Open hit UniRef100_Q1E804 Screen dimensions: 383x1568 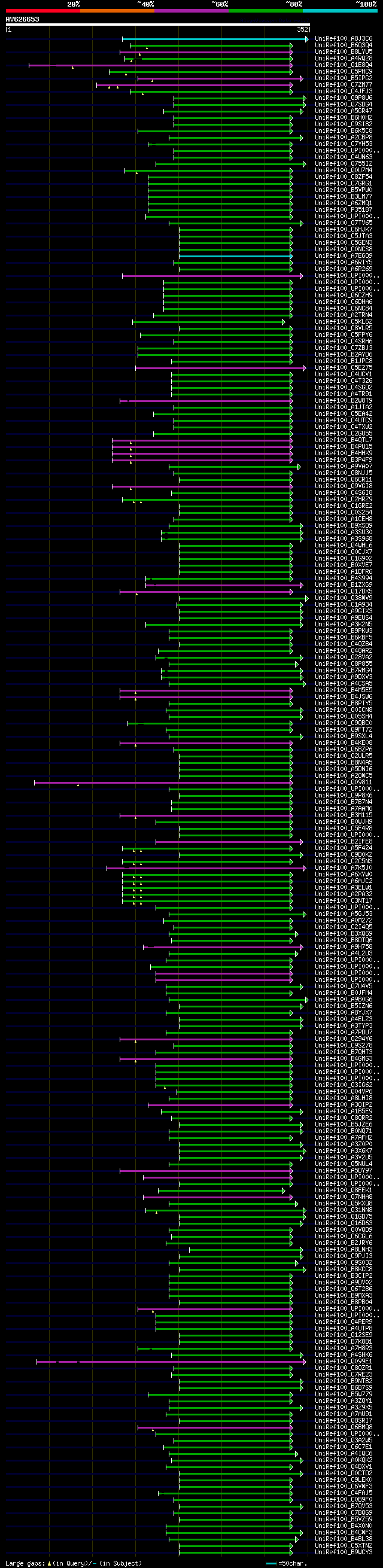[x=344, y=65]
